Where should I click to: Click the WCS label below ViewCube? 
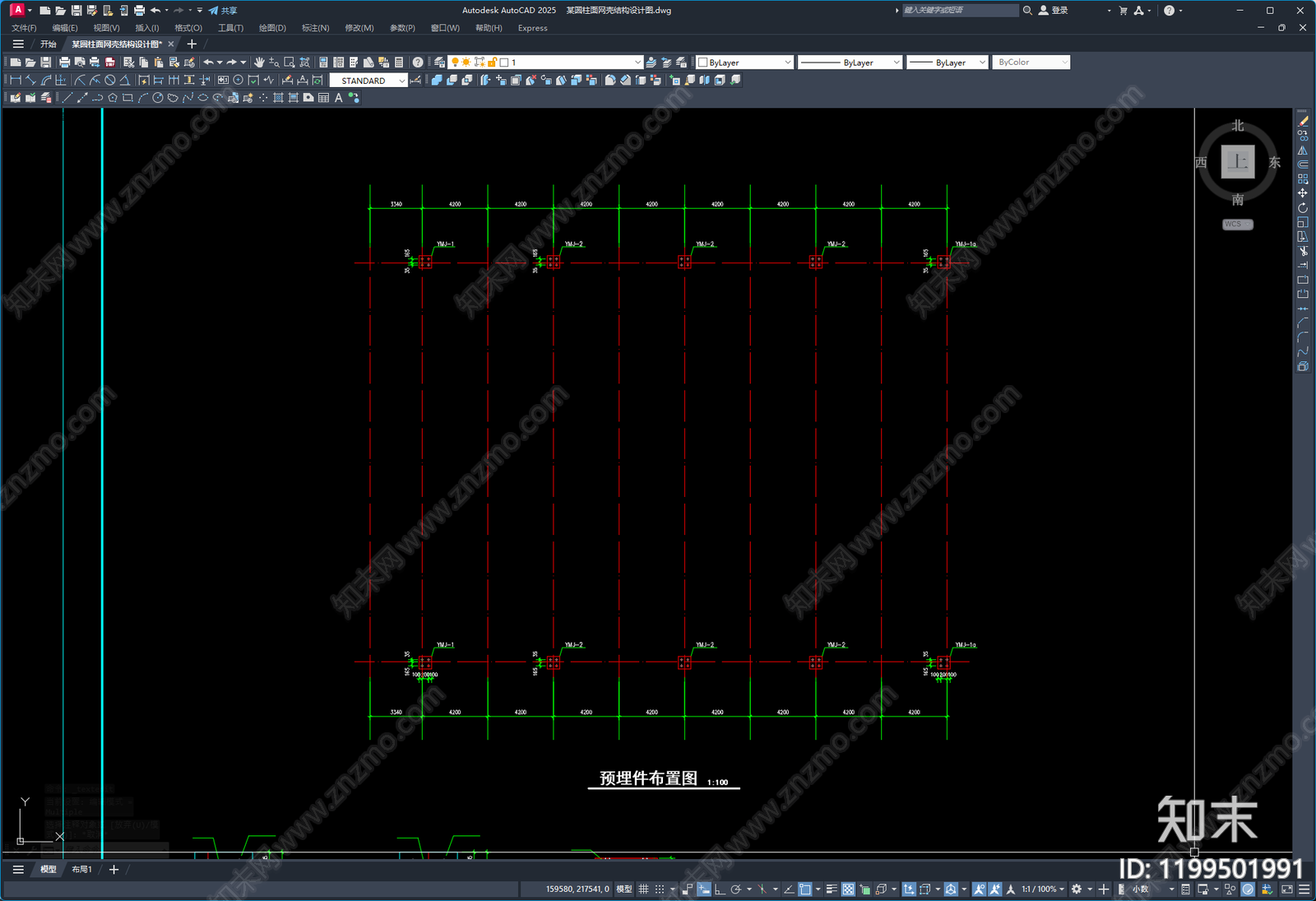pos(1238,224)
